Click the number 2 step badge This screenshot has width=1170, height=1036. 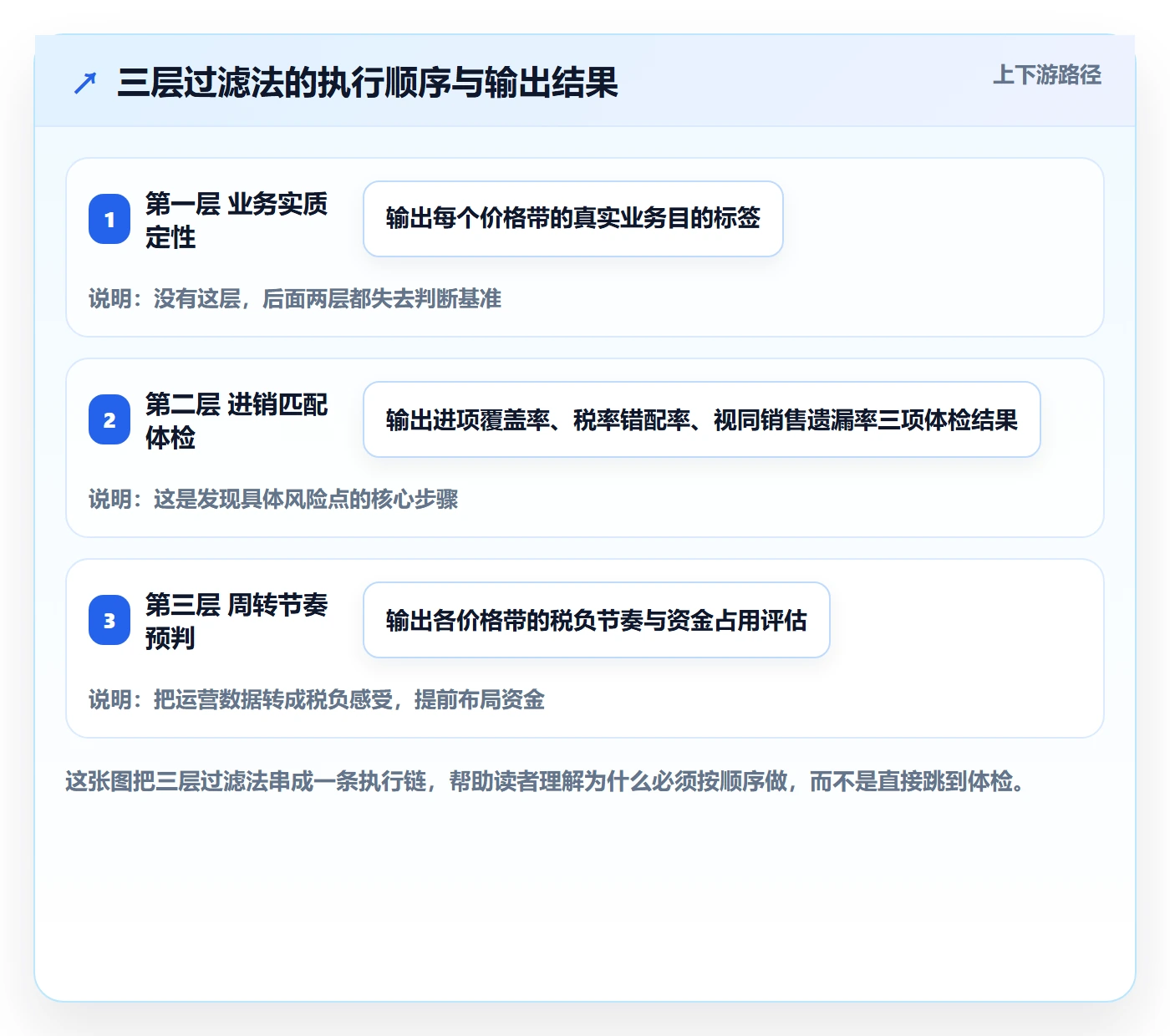click(x=109, y=419)
